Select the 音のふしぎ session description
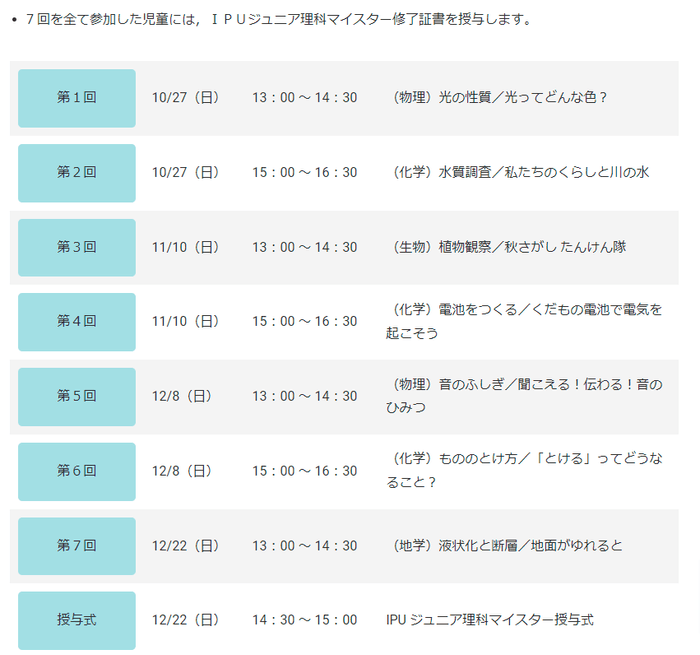Image resolution: width=700 pixels, height=655 pixels. point(524,396)
